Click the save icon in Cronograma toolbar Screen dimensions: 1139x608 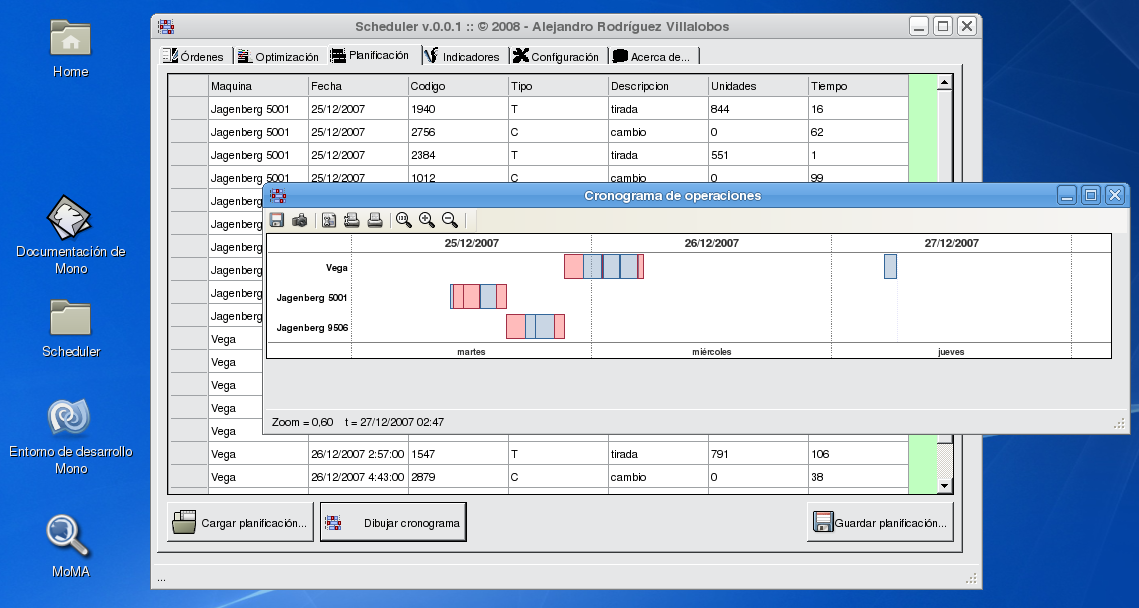click(x=277, y=221)
